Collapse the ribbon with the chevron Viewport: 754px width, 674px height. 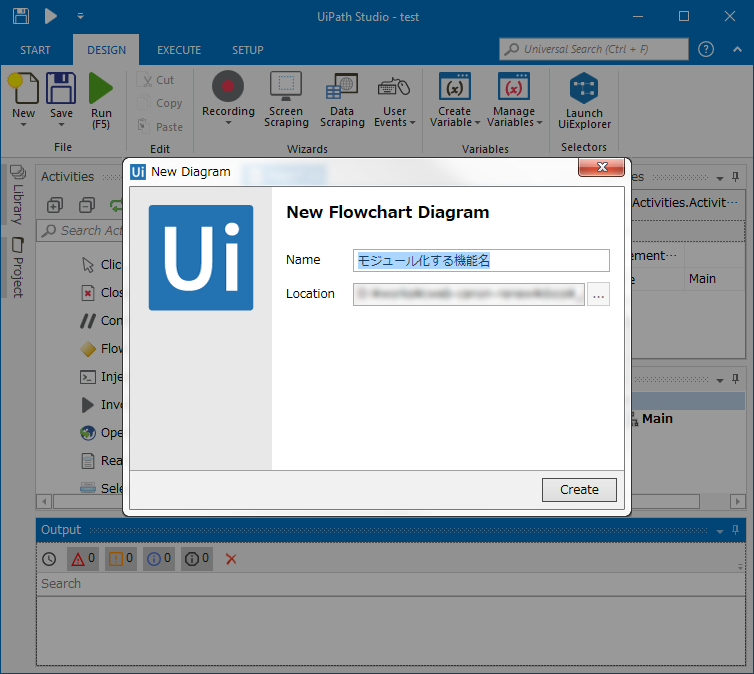[737, 49]
